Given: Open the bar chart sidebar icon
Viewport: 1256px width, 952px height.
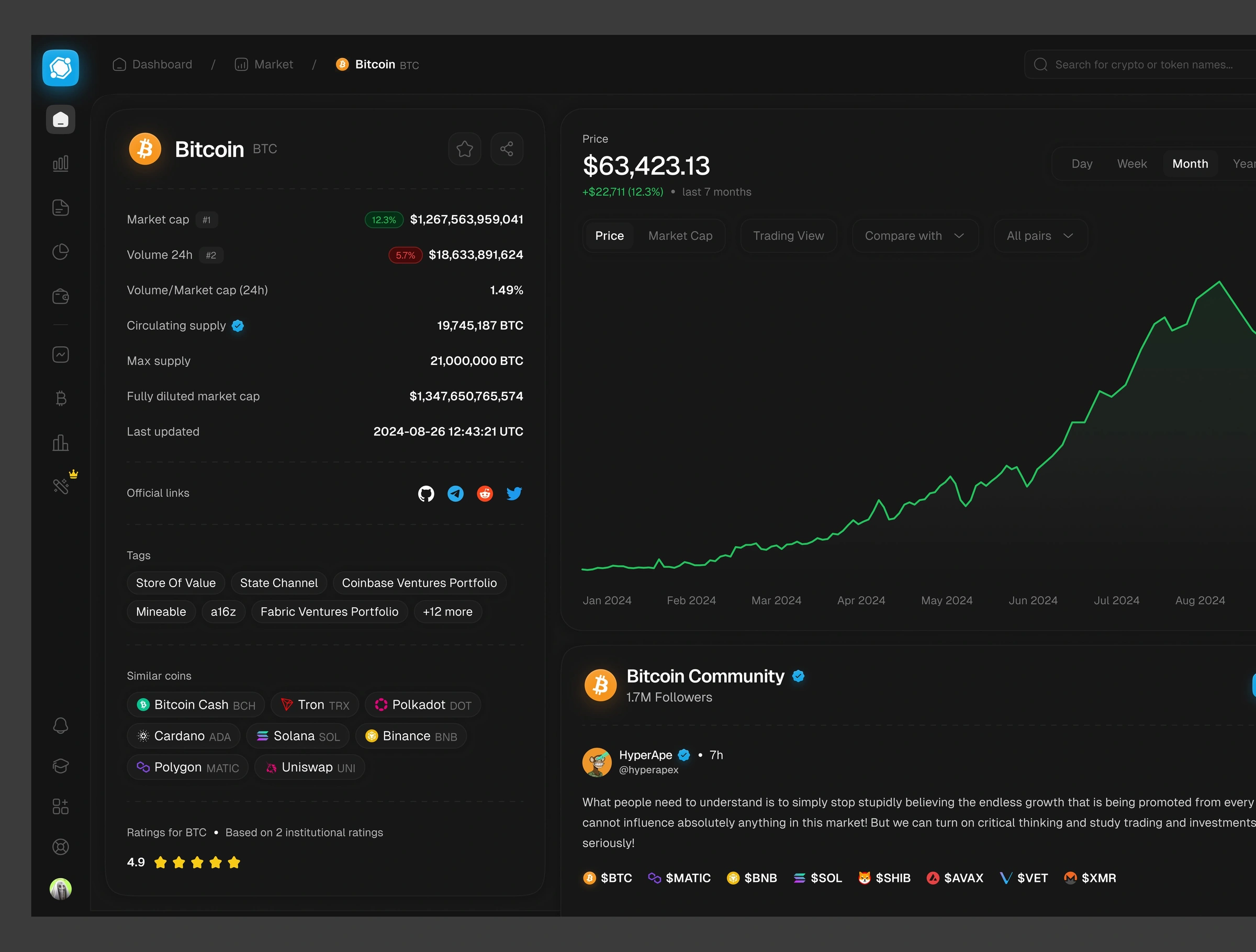Looking at the screenshot, I should tap(60, 163).
